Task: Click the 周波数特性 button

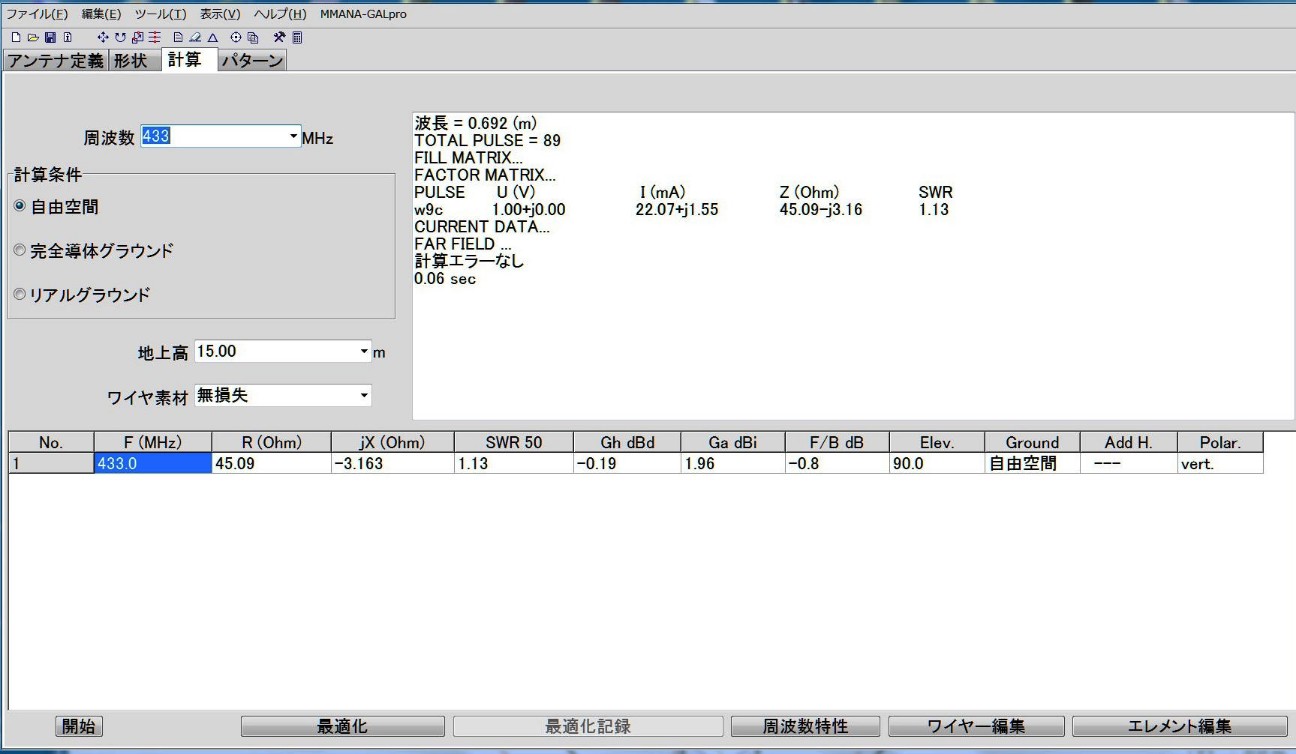Action: [805, 727]
